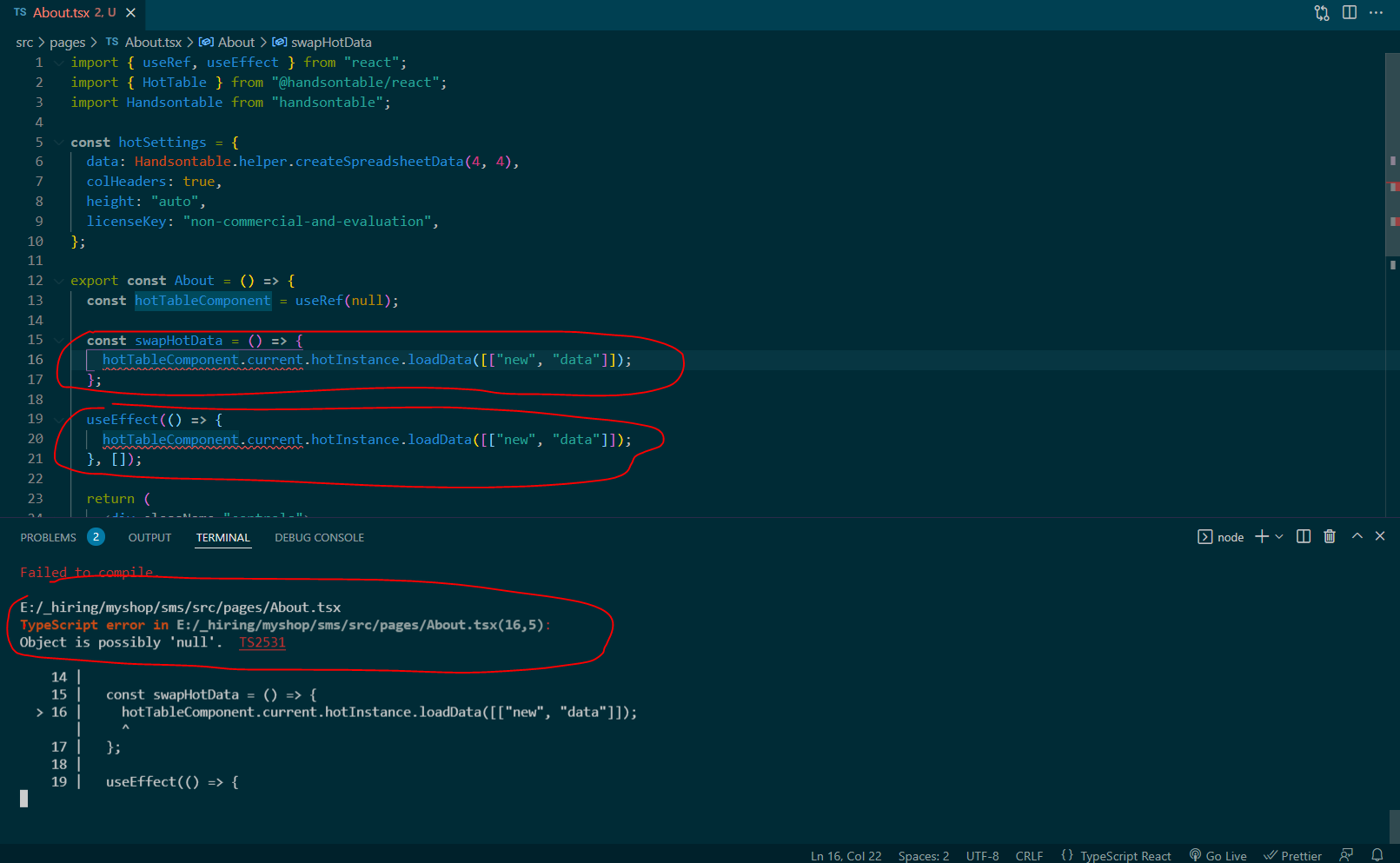Collapse the import block fold at line 1
Viewport: 1400px width, 863px height.
[59, 63]
